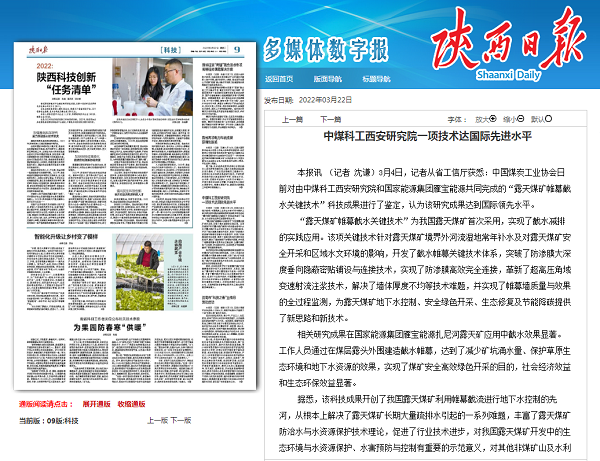Click the publish date 2022年03月22日

click(325, 100)
